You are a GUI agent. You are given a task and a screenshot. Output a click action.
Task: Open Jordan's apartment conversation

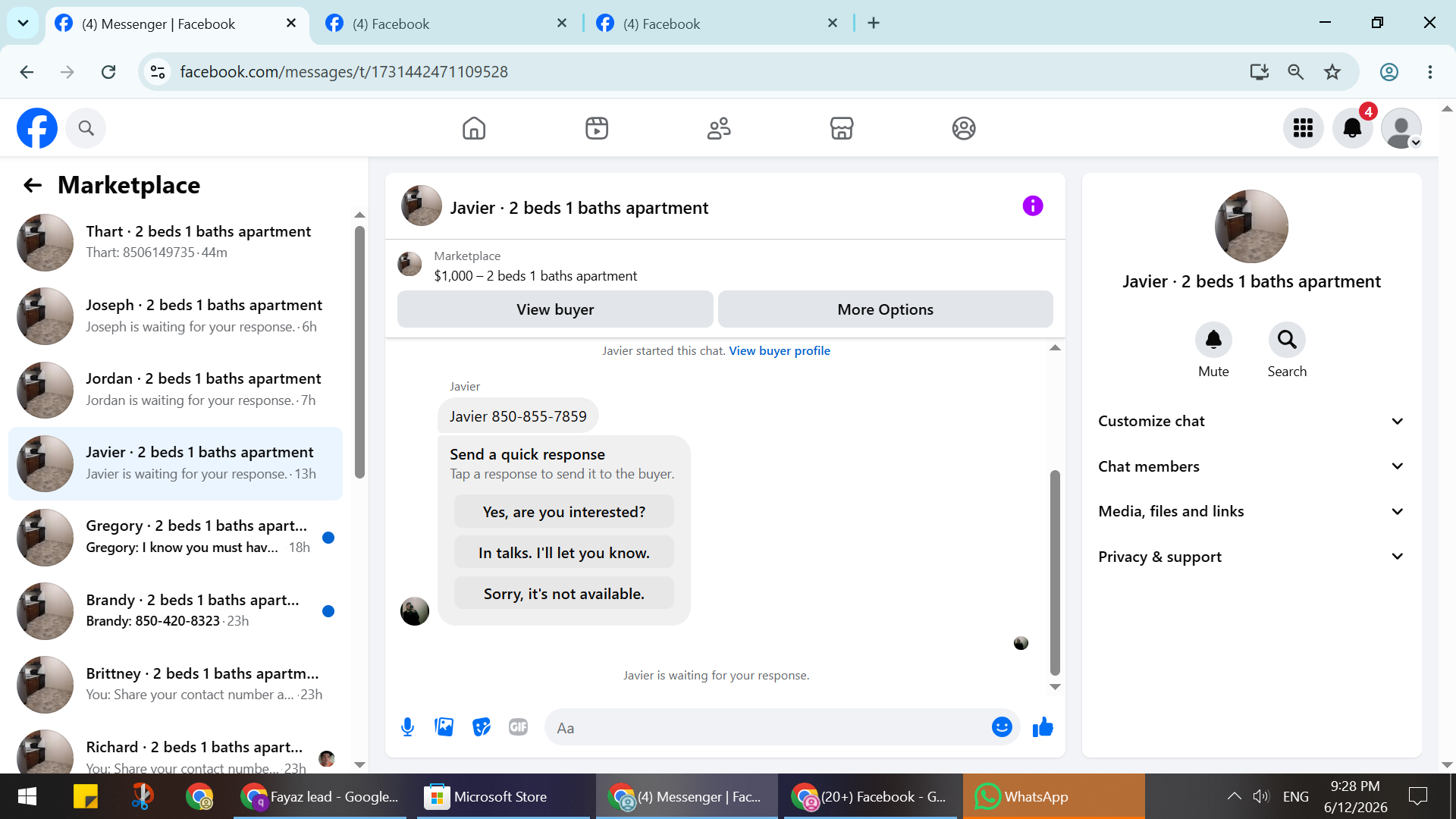click(175, 389)
